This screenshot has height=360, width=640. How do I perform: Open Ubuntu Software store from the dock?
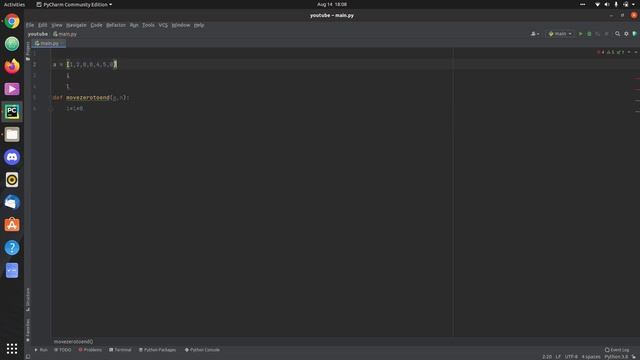point(12,225)
